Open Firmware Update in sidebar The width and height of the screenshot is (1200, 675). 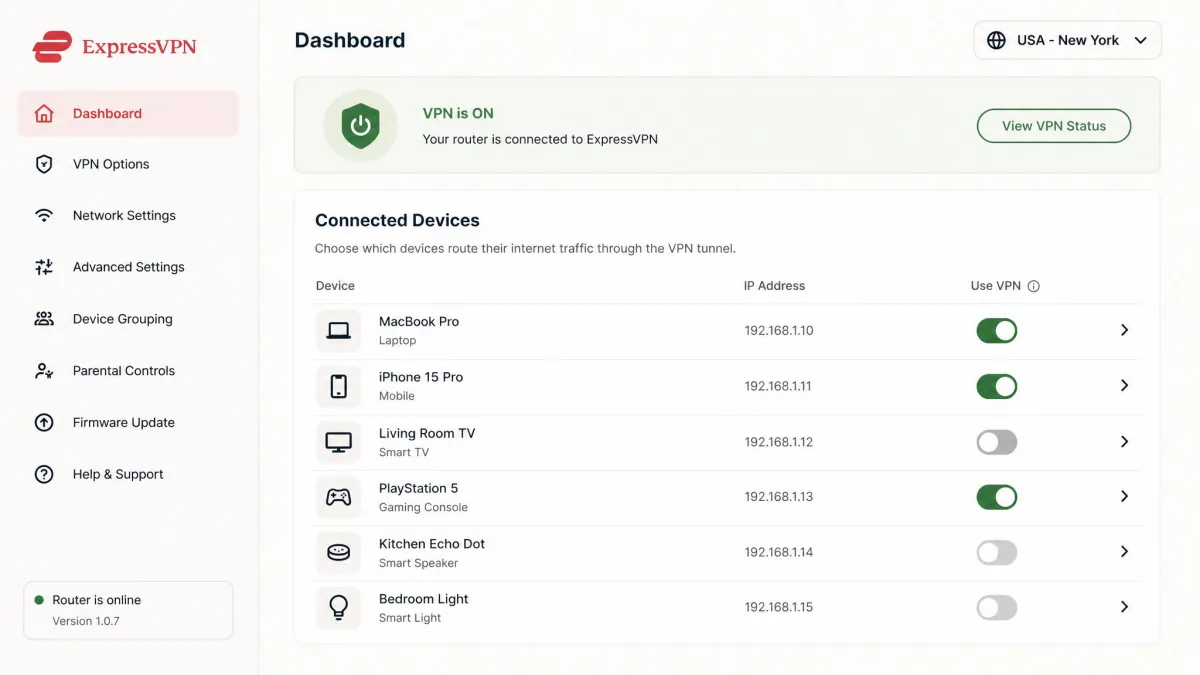point(128,422)
